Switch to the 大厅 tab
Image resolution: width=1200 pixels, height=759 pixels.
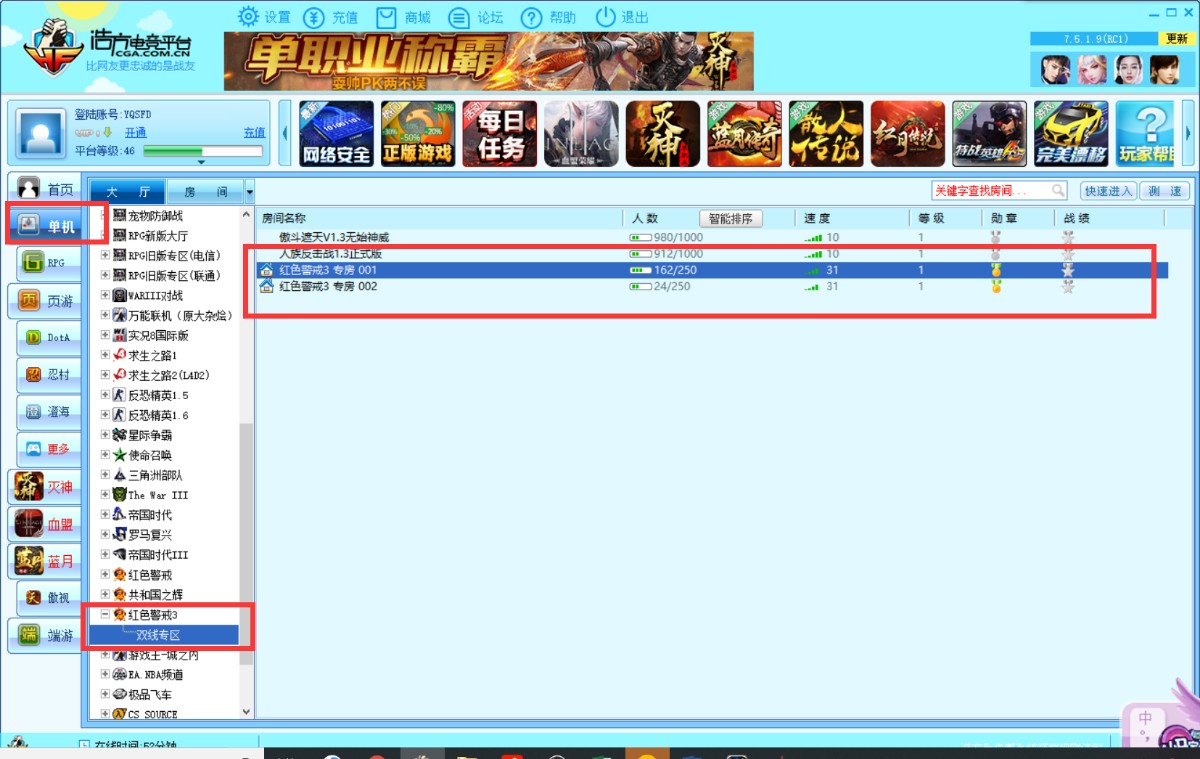pyautogui.click(x=128, y=191)
